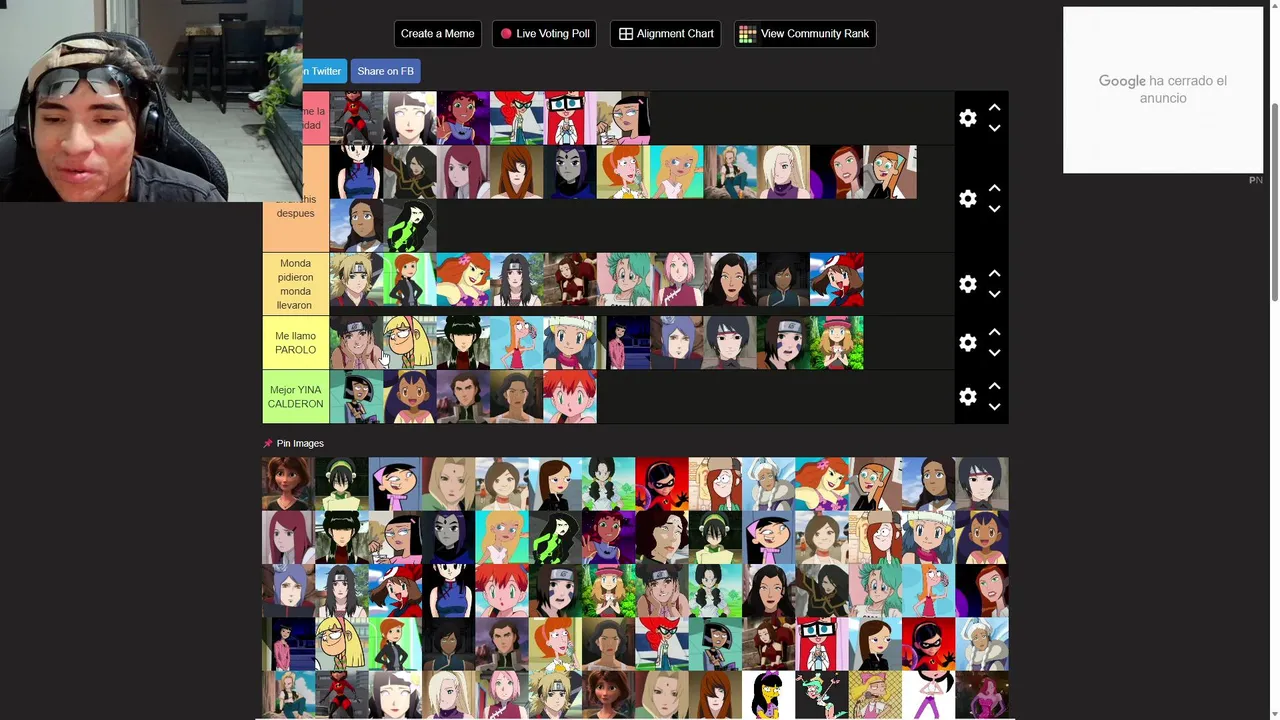Open settings gear for the top red tier
The width and height of the screenshot is (1280, 720).
[x=967, y=118]
